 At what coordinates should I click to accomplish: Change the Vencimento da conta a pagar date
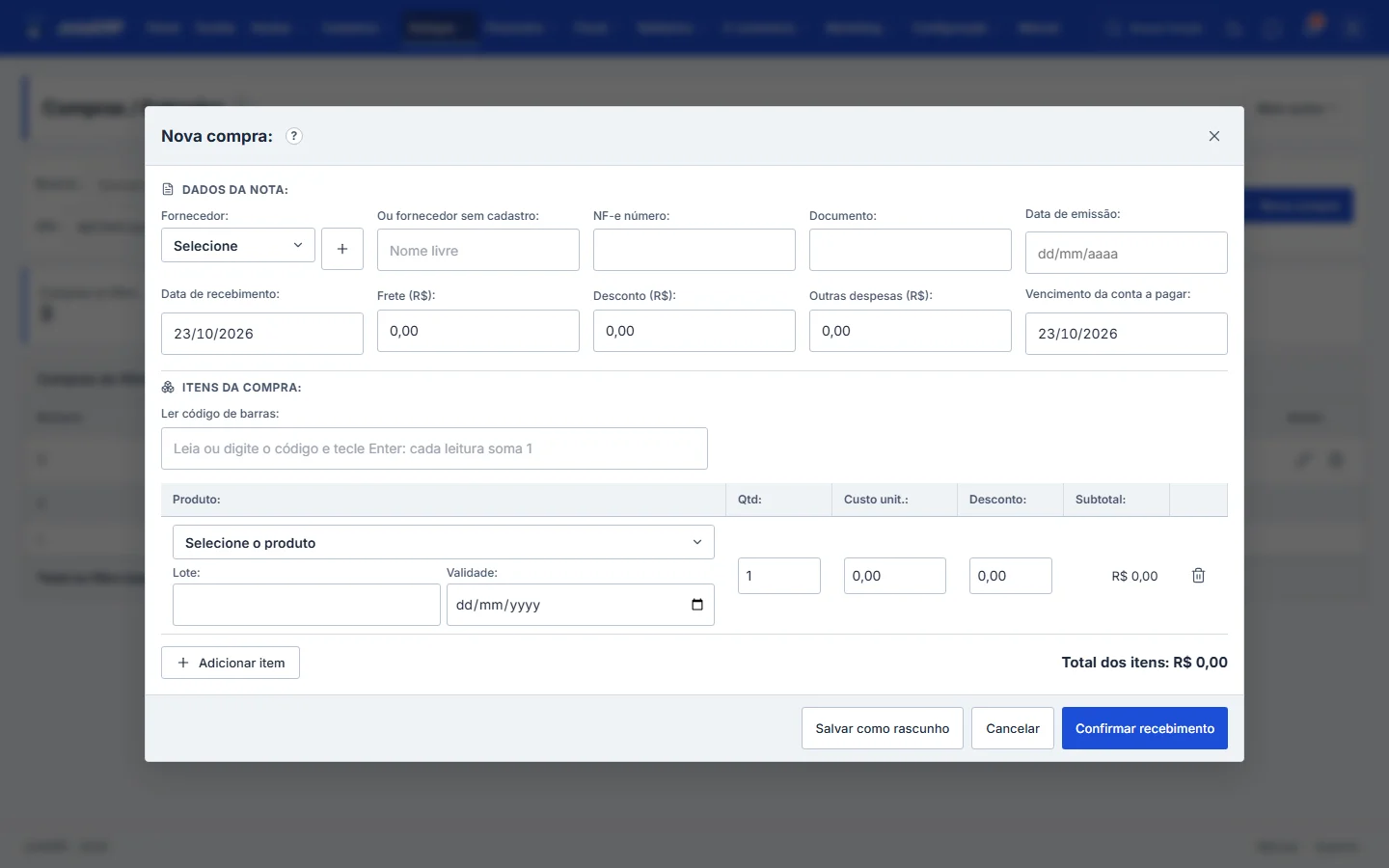click(1127, 334)
